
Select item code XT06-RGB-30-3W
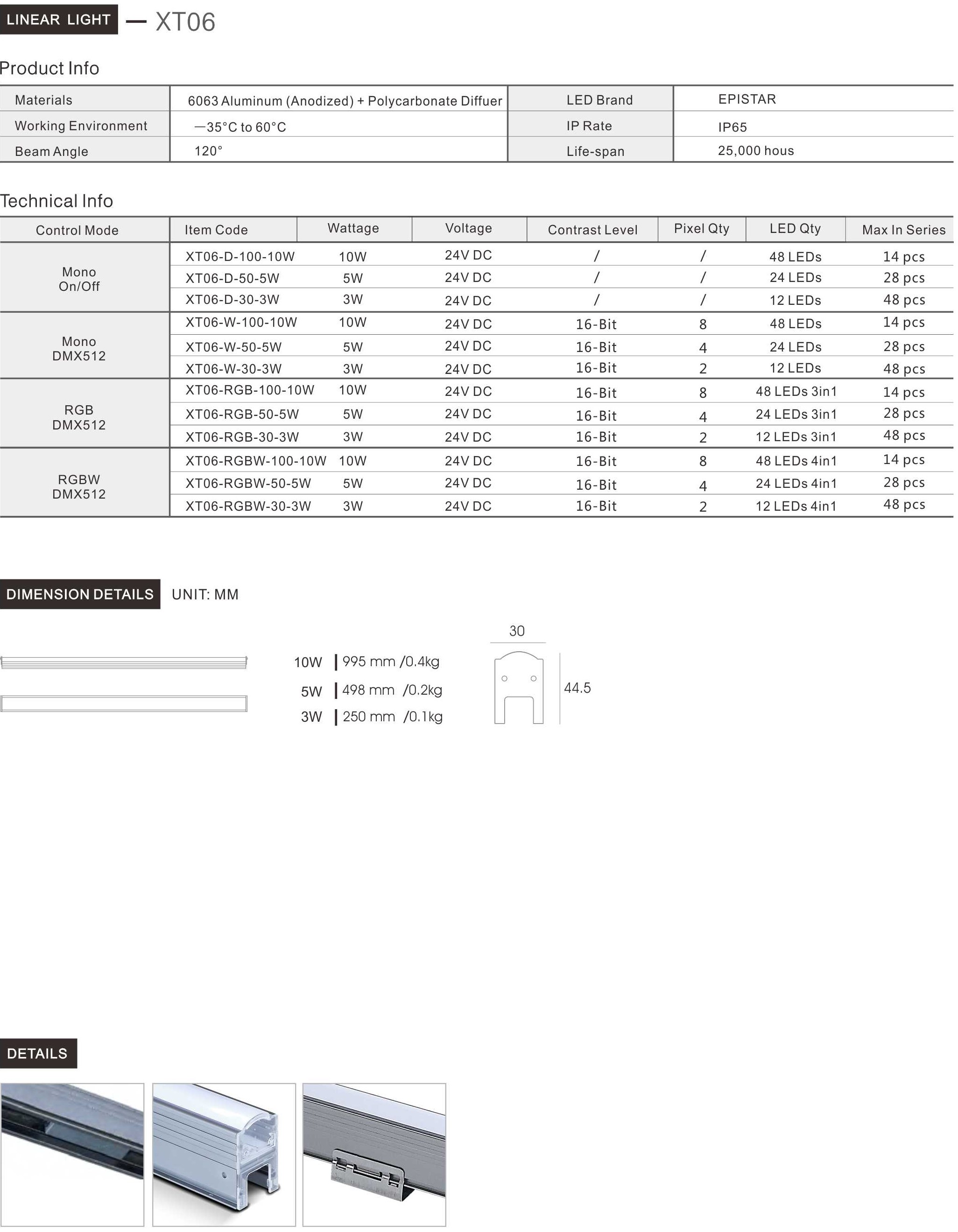242,437
